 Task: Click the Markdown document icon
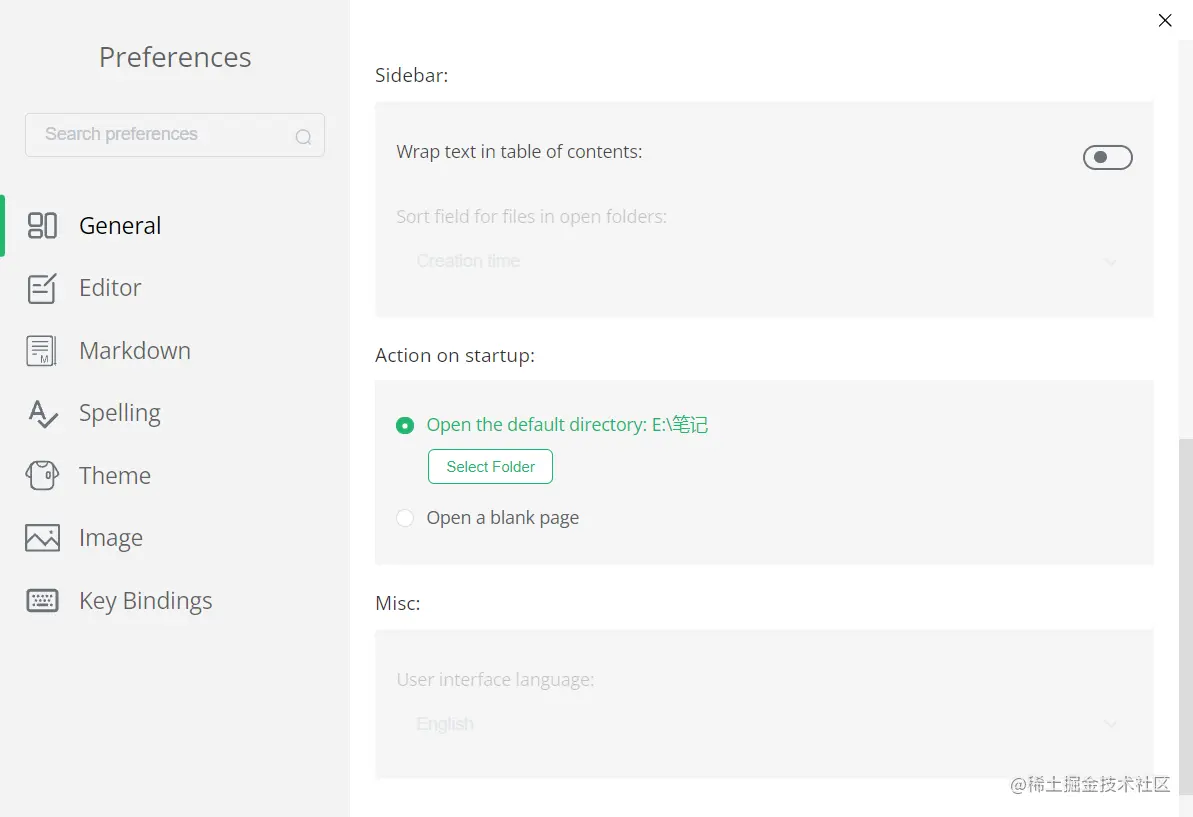[x=42, y=351]
